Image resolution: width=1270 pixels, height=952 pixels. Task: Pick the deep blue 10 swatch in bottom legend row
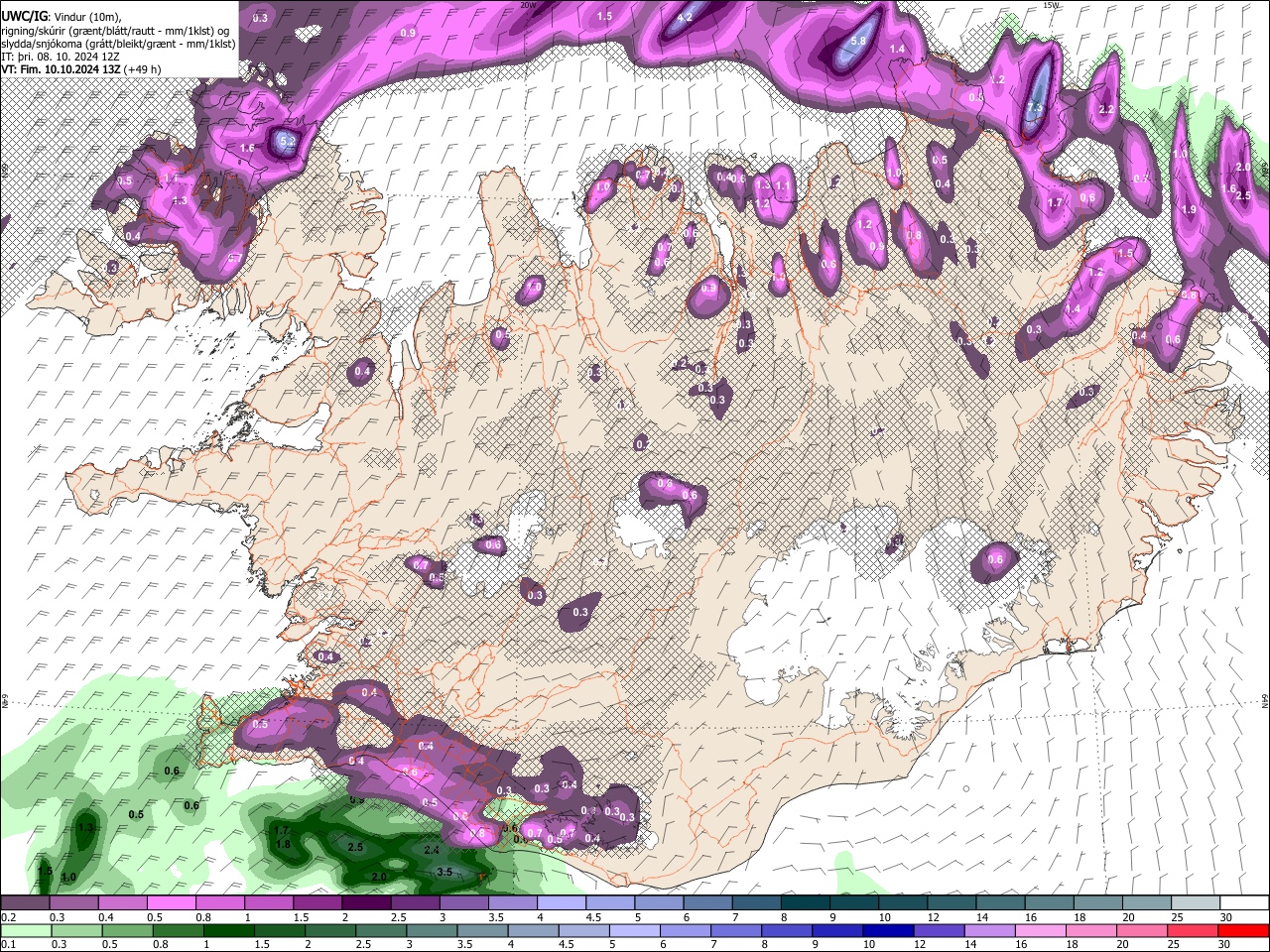(x=889, y=930)
